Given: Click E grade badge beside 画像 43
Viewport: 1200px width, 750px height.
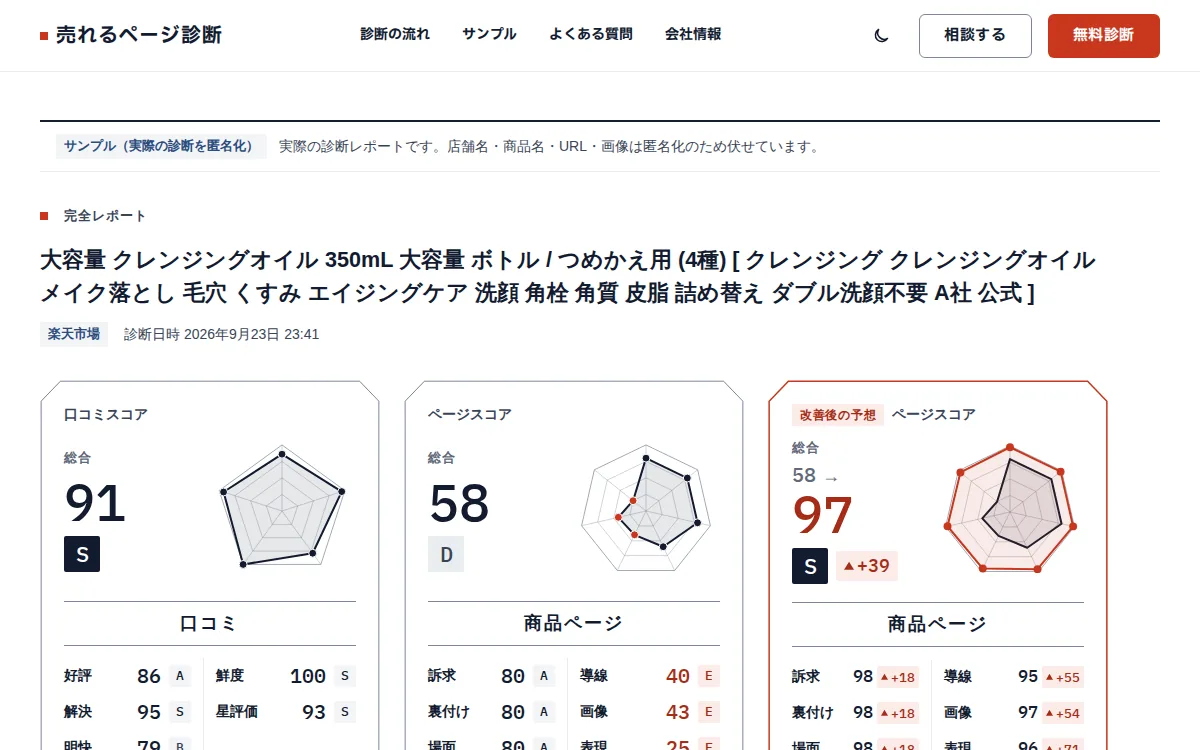Looking at the screenshot, I should [x=709, y=712].
